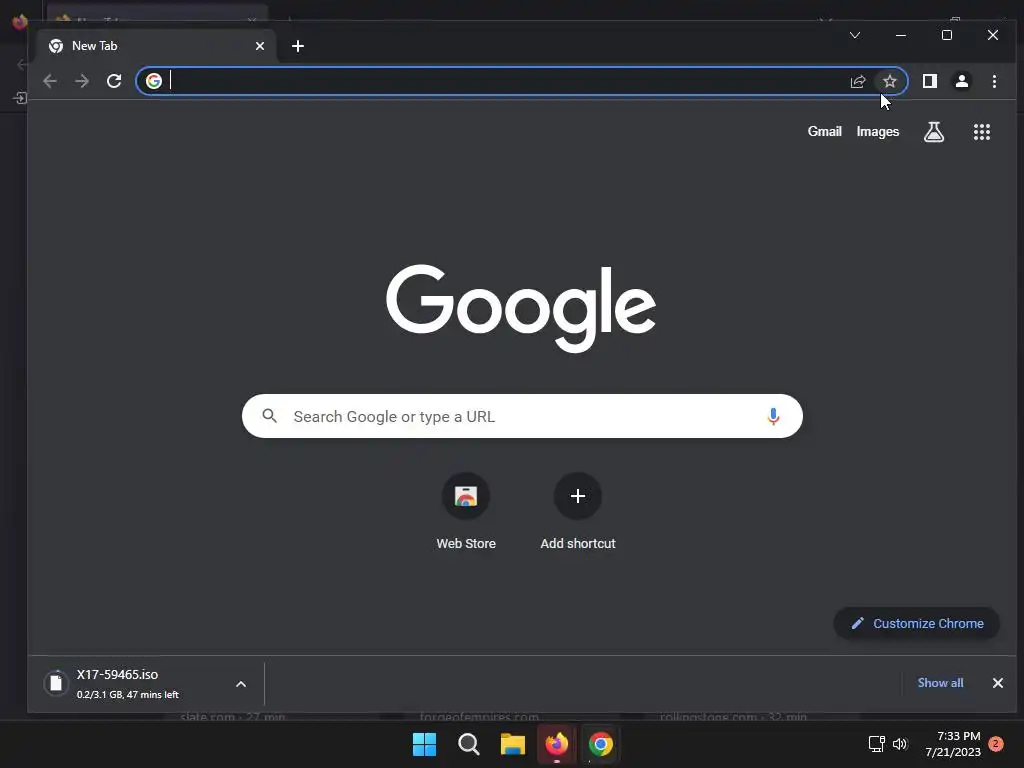Click the Google icon in address bar
This screenshot has width=1024, height=768.
(x=154, y=81)
